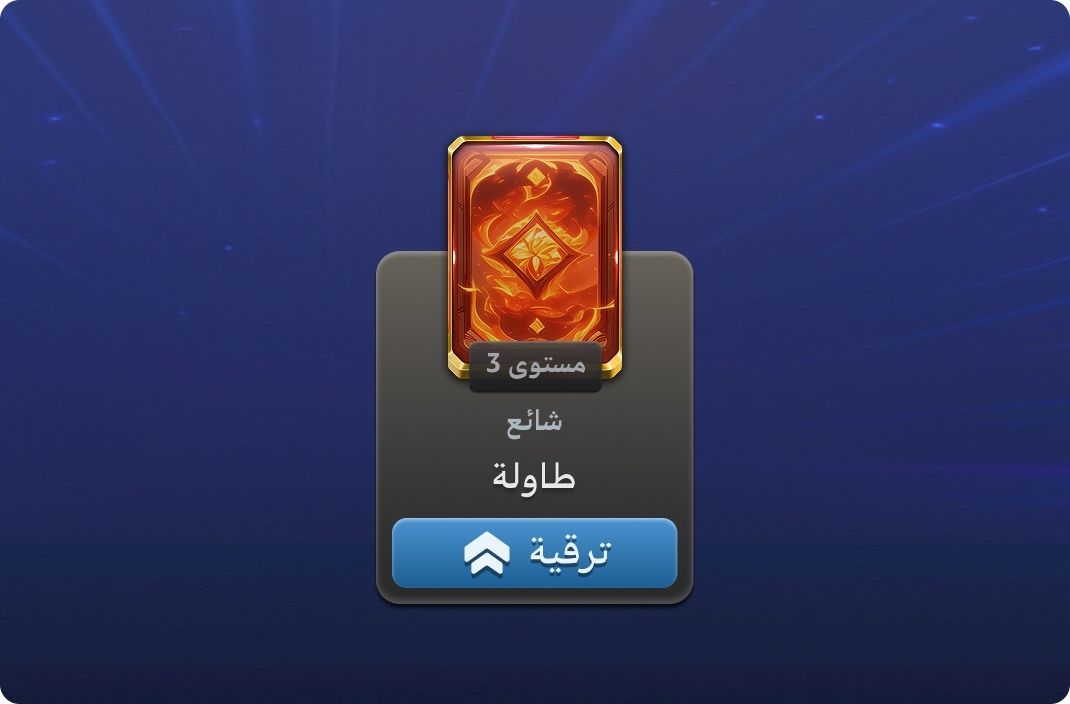The height and width of the screenshot is (704, 1070).
Task: Click the gold bottom-left corner of card
Action: point(457,368)
